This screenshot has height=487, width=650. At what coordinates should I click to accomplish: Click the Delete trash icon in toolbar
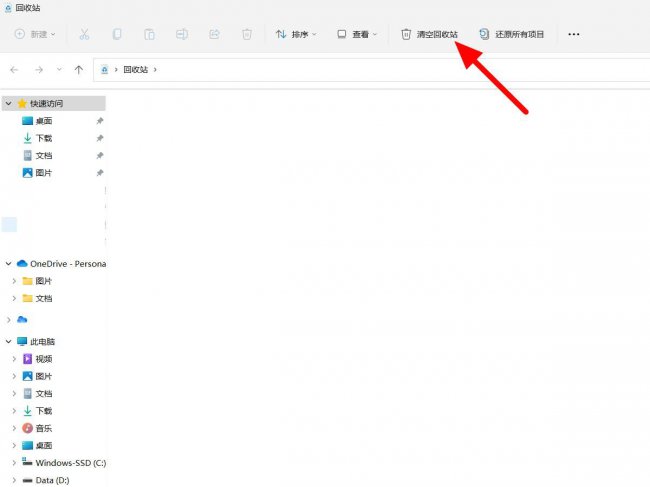pyautogui.click(x=247, y=34)
